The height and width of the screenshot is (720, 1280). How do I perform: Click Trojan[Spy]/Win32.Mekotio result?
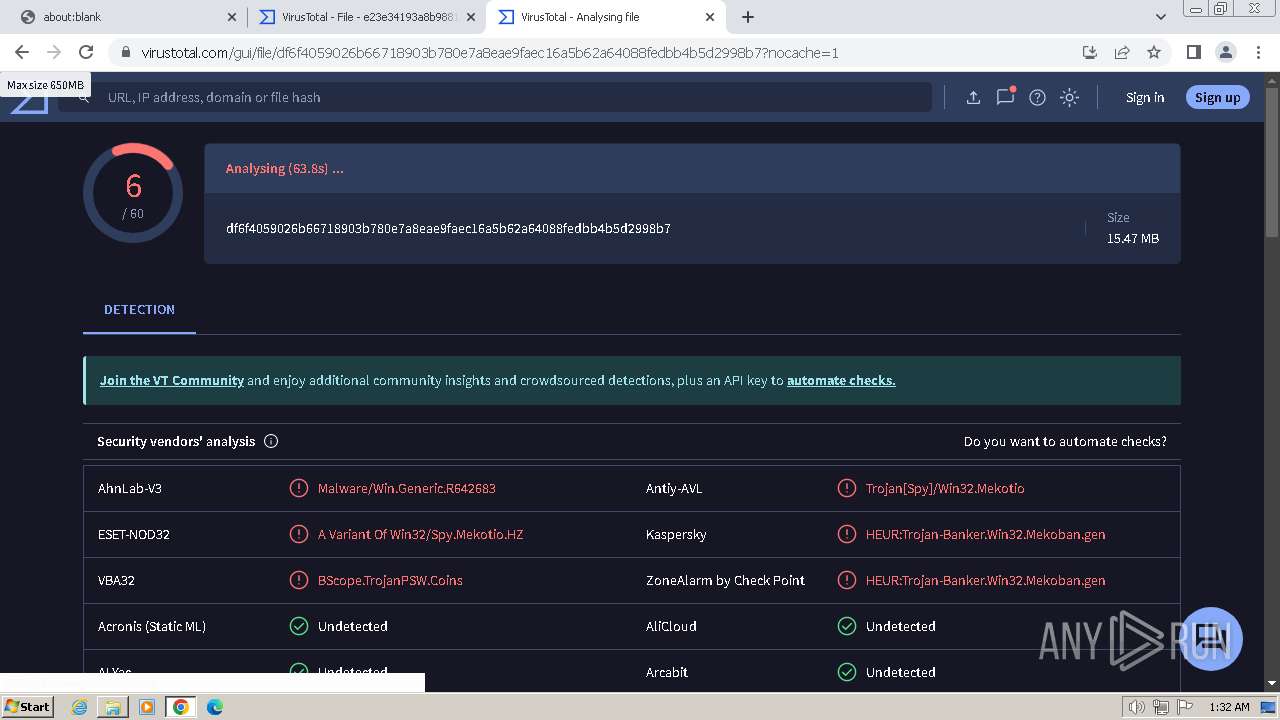tap(945, 488)
